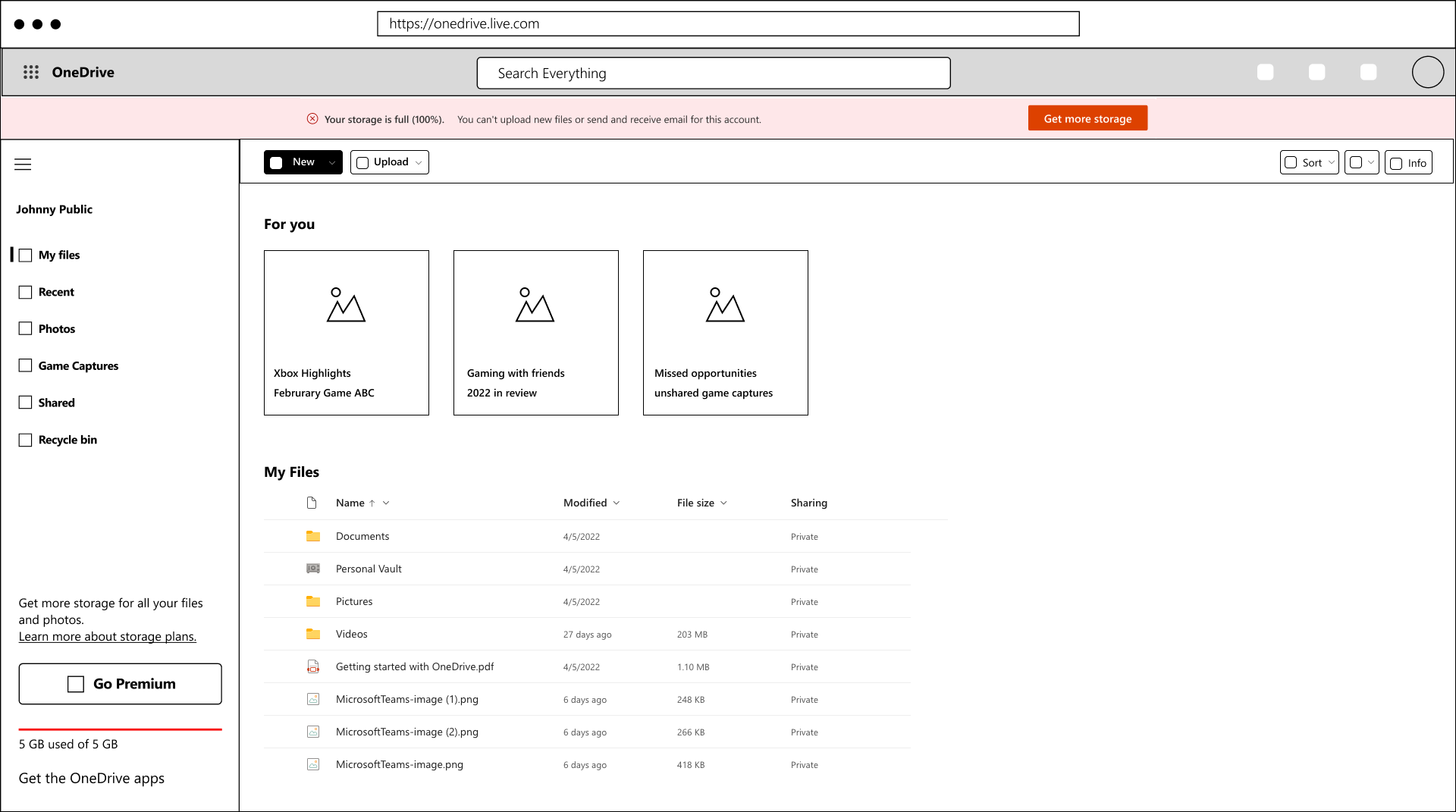The width and height of the screenshot is (1456, 812).
Task: Click the Videos folder icon
Action: tap(313, 634)
